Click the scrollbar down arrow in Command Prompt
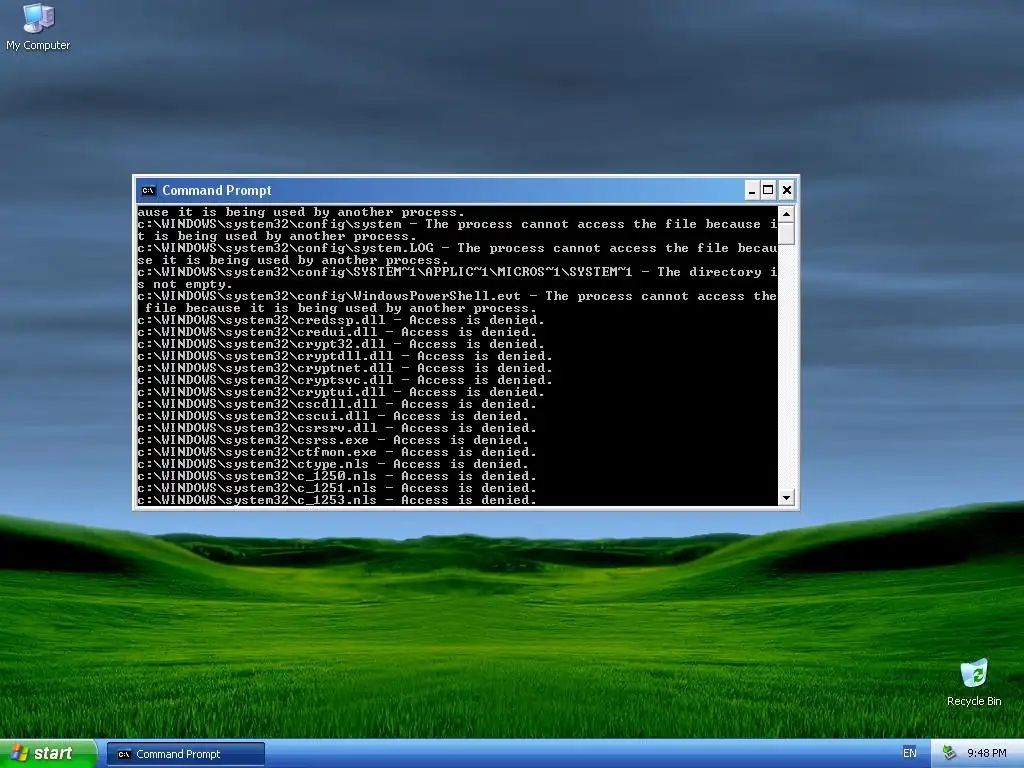 click(x=786, y=498)
